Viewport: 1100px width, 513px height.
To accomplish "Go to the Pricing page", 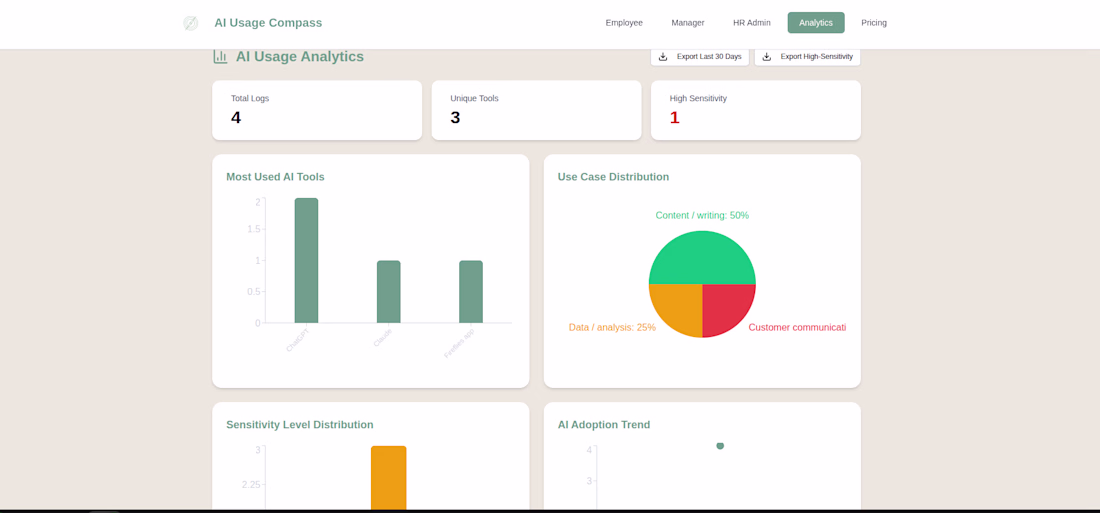I will [x=874, y=22].
